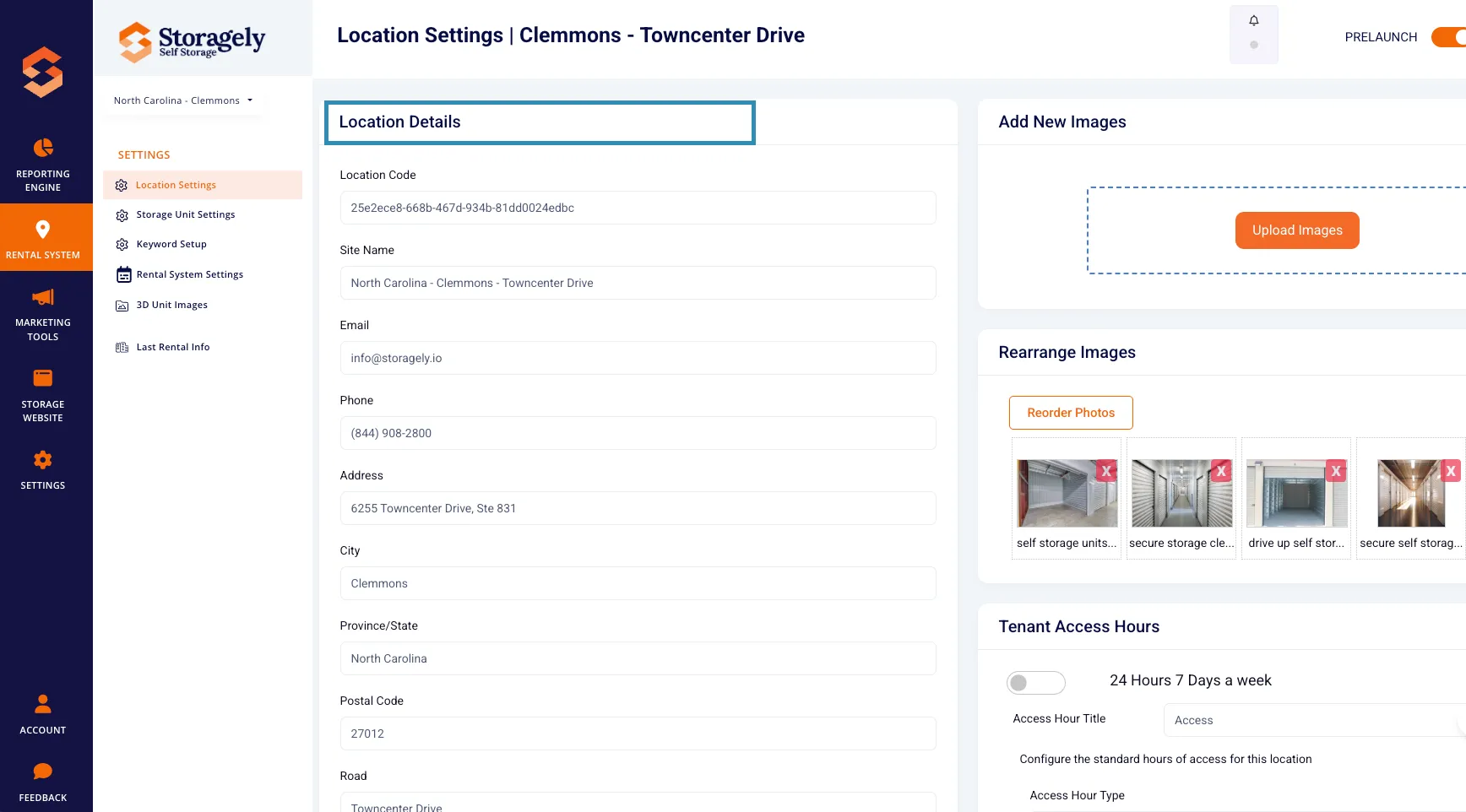
Task: Open the Feedback chat bubble icon
Action: 43,771
